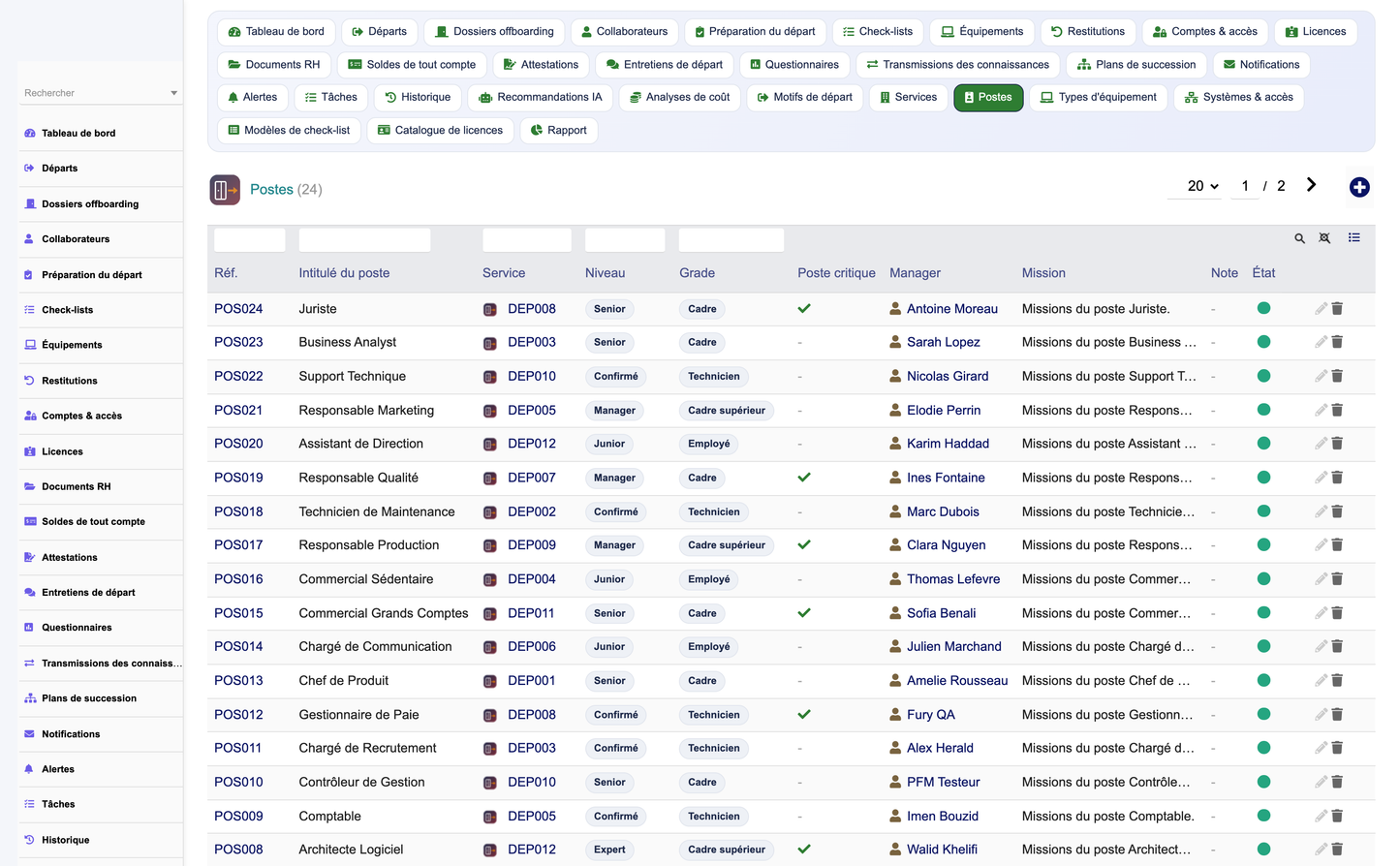This screenshot has width=1400, height=866.
Task: Open the Postes tab
Action: tap(988, 98)
